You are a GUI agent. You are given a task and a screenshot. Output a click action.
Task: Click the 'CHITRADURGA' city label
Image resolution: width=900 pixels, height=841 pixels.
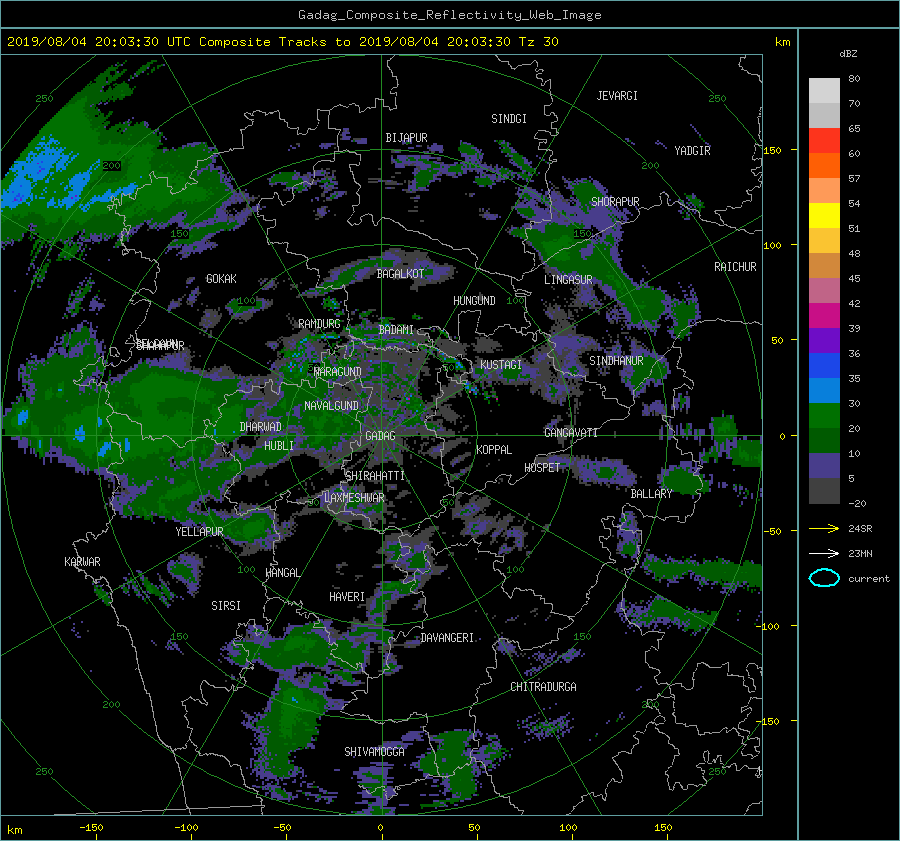[x=543, y=687]
